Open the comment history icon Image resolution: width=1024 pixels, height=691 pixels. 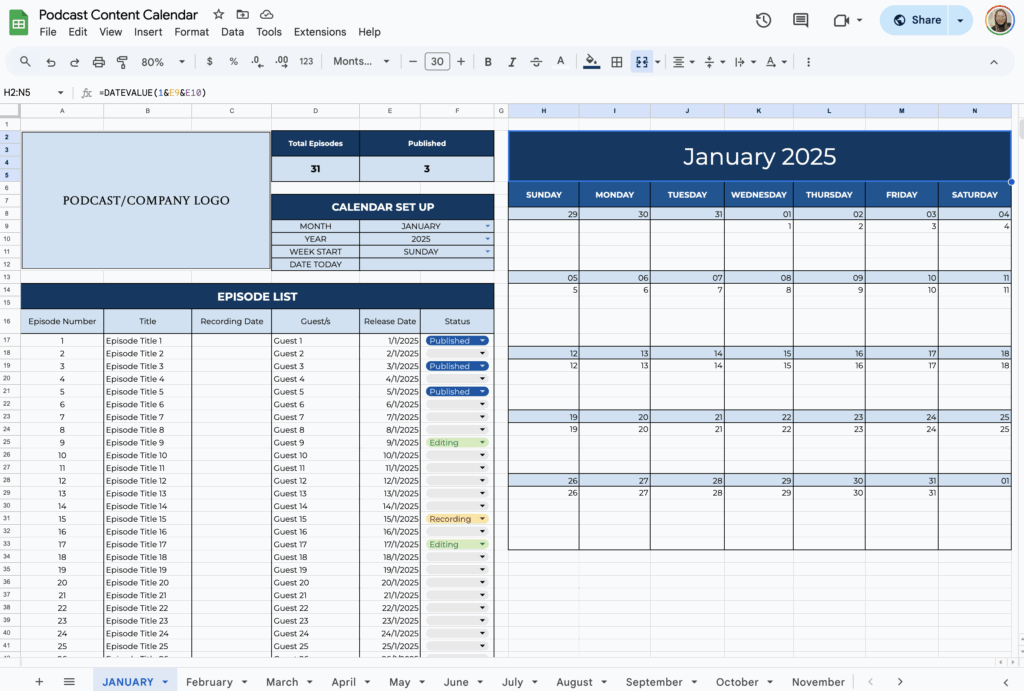click(800, 20)
